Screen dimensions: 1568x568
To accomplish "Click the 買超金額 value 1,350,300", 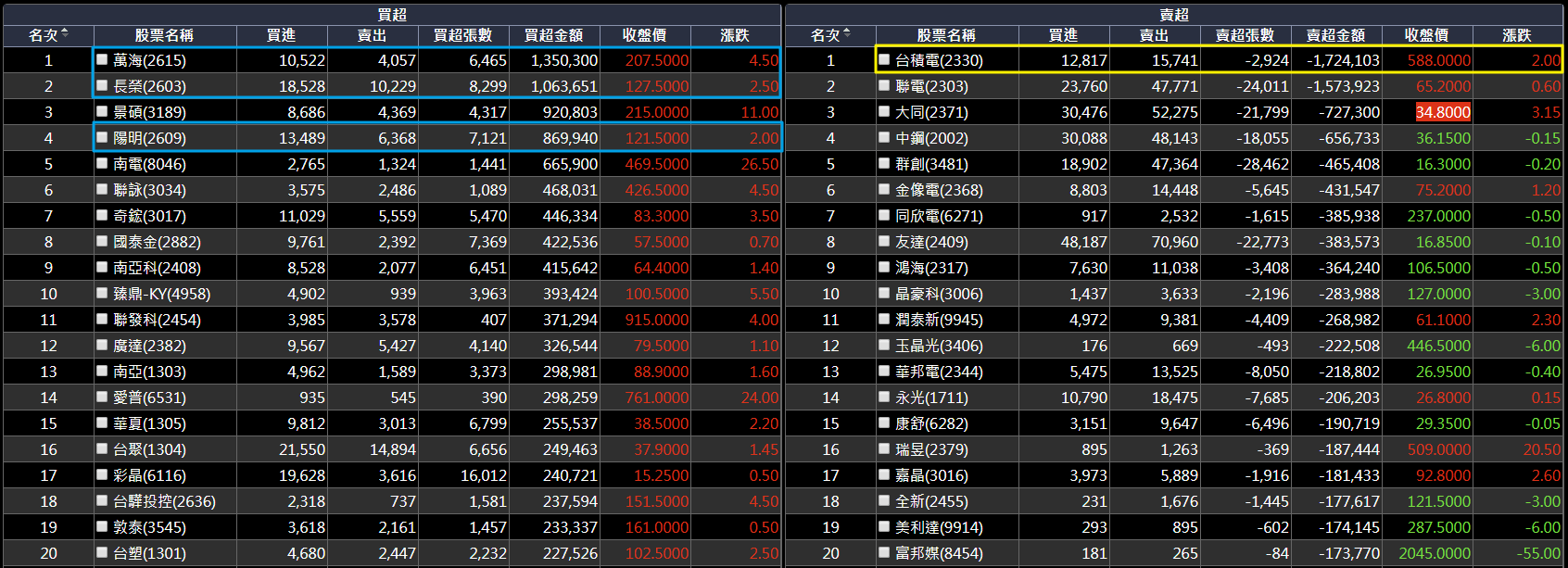I will coord(563,60).
